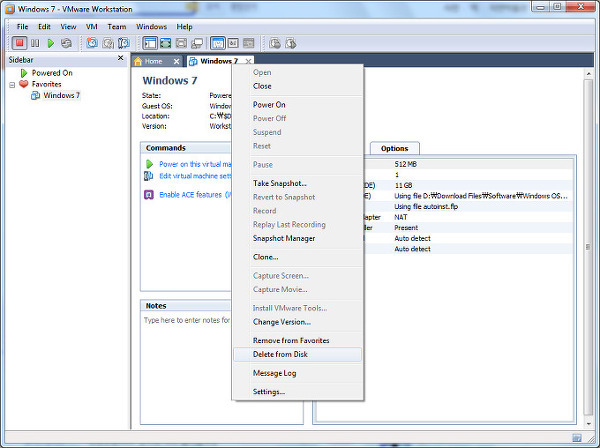Screen dimensions: 600x448
Task: Close the Windows 7 tab
Action: [249, 61]
